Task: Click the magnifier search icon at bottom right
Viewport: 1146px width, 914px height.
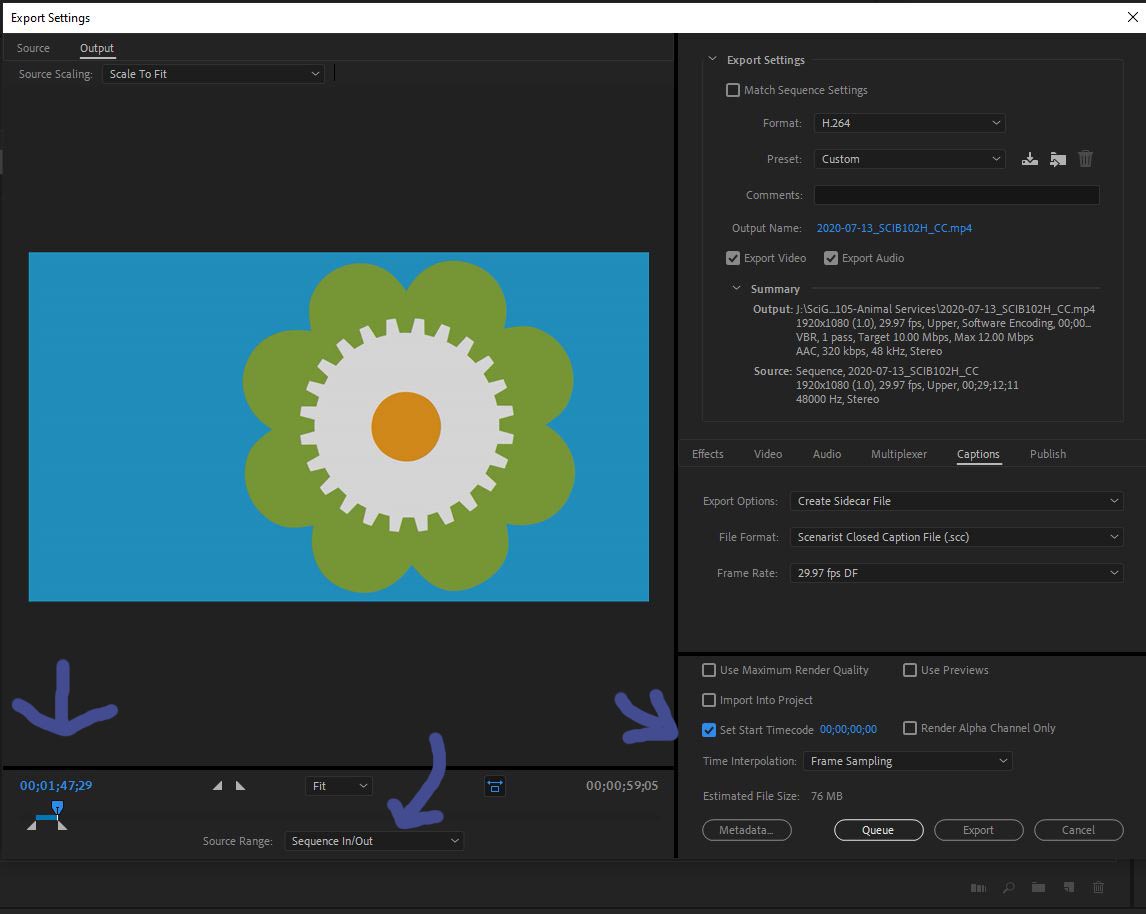Action: (x=1008, y=887)
